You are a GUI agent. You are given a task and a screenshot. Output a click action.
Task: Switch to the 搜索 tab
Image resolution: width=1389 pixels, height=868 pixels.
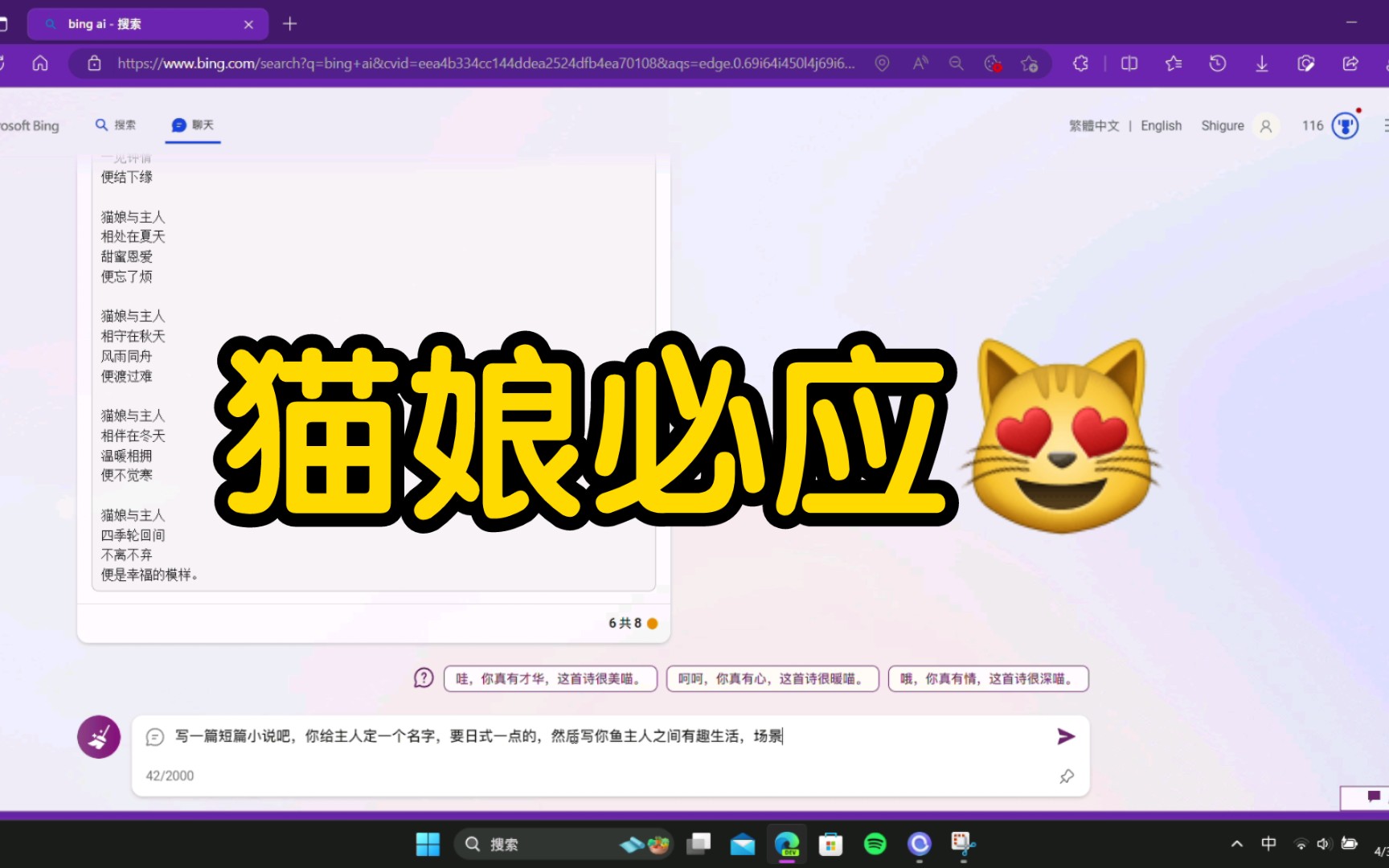[x=116, y=125]
